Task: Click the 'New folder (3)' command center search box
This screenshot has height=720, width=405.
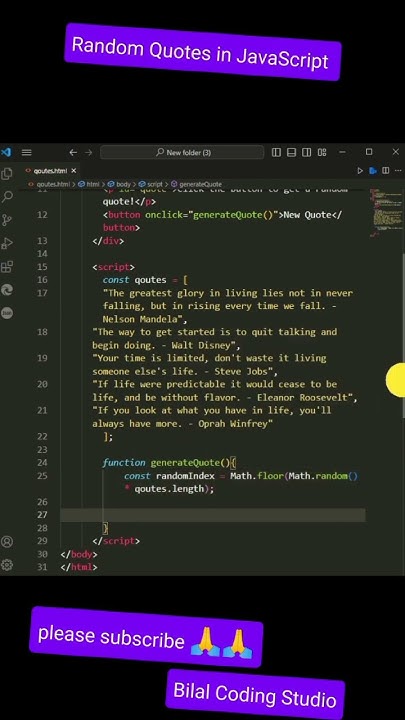Action: pos(182,152)
